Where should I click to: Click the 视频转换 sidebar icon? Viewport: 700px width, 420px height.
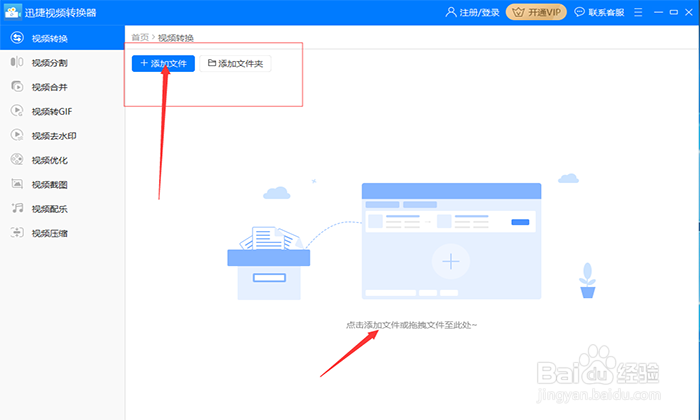[x=17, y=38]
